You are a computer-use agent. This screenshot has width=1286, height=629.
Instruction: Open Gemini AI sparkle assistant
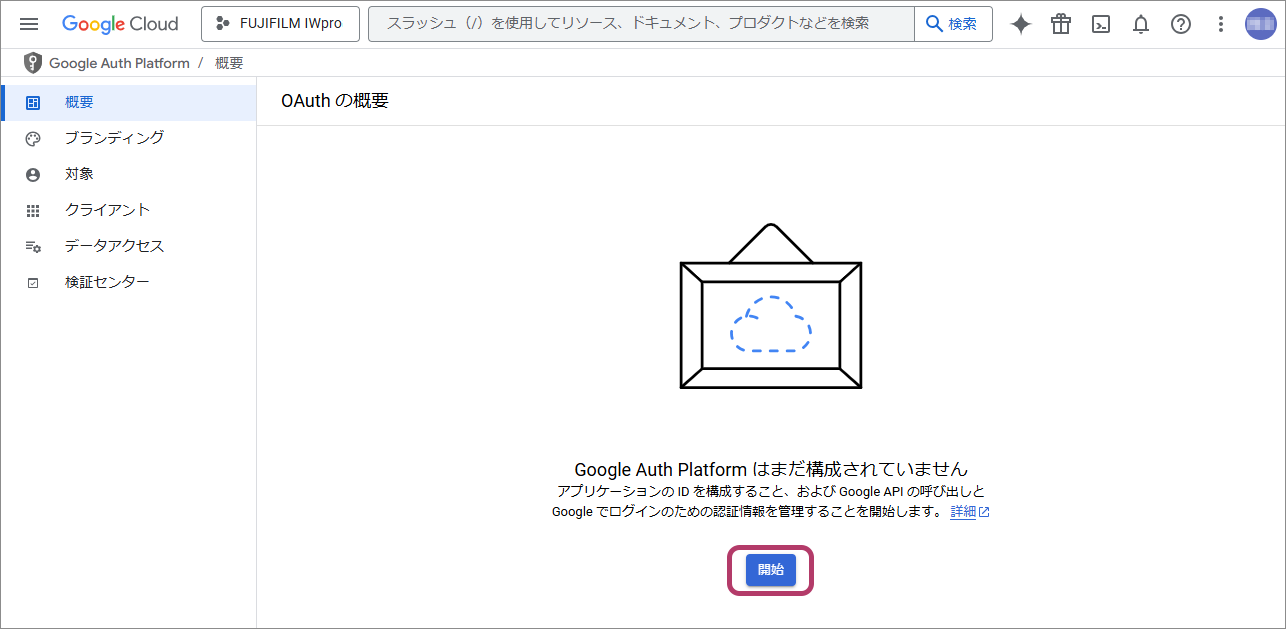(1020, 24)
